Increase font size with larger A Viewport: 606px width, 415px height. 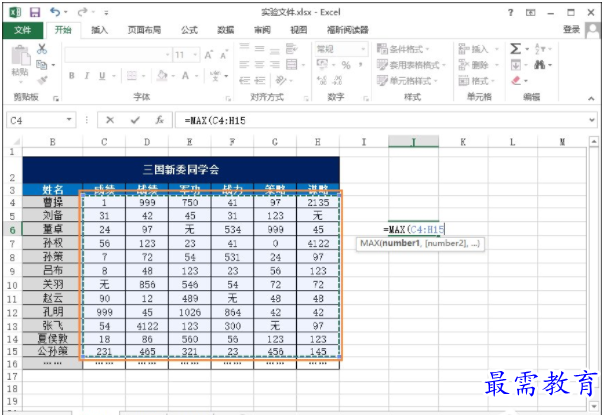click(209, 55)
